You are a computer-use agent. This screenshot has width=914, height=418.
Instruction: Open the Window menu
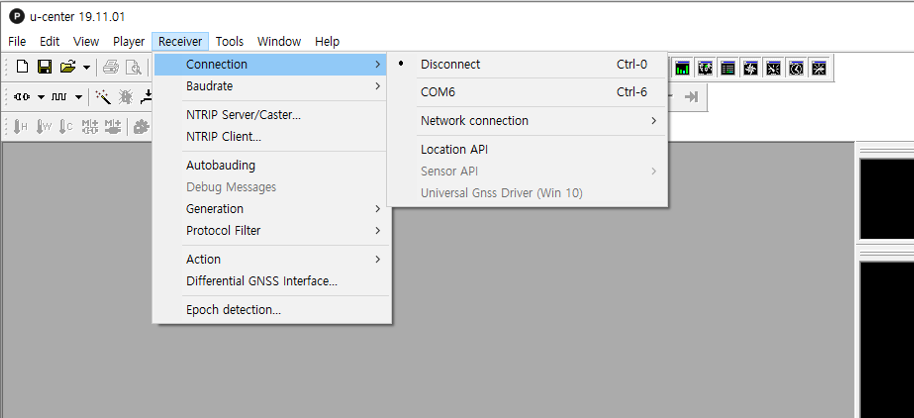[279, 41]
